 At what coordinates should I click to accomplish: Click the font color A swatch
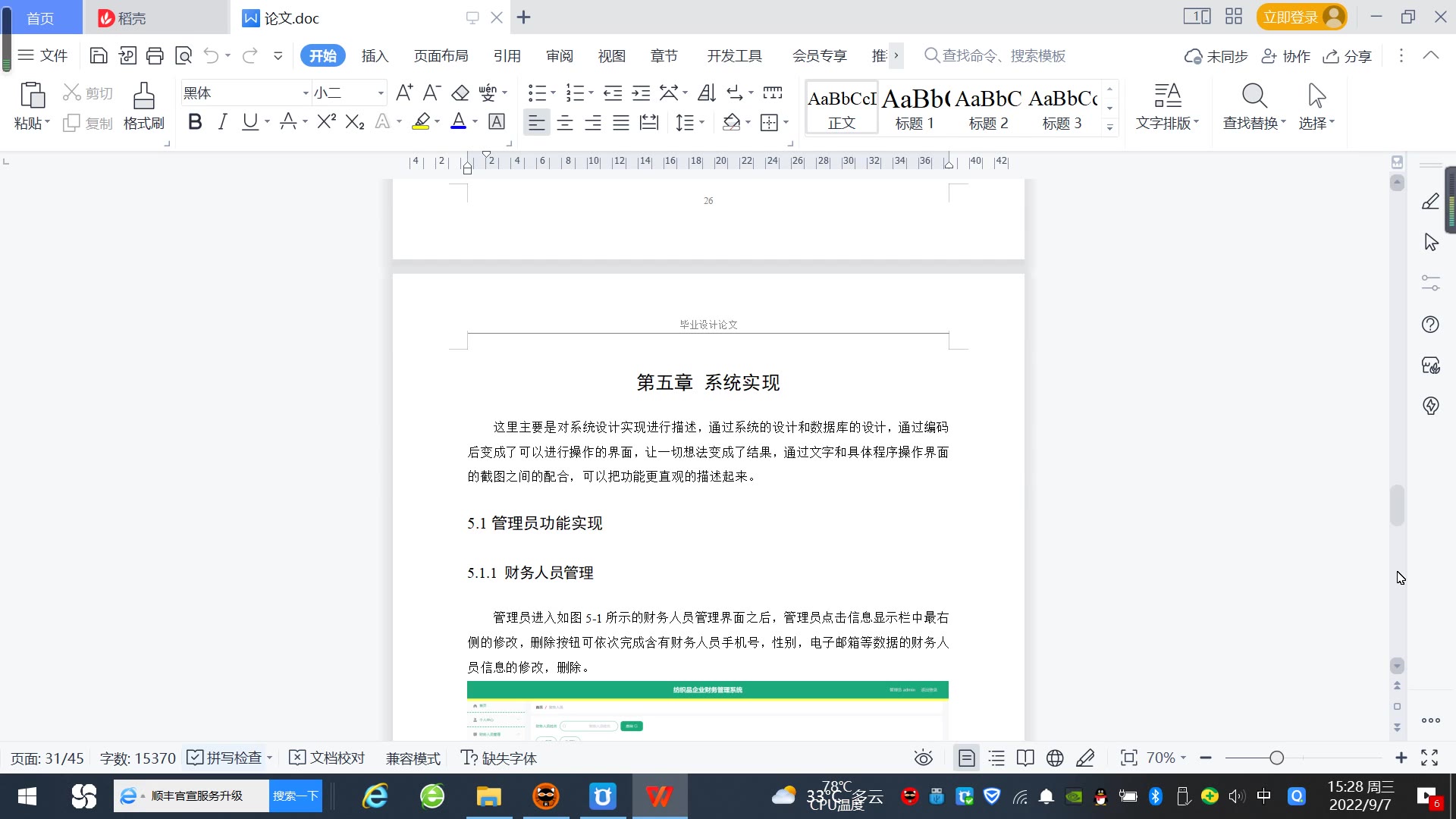(x=458, y=121)
